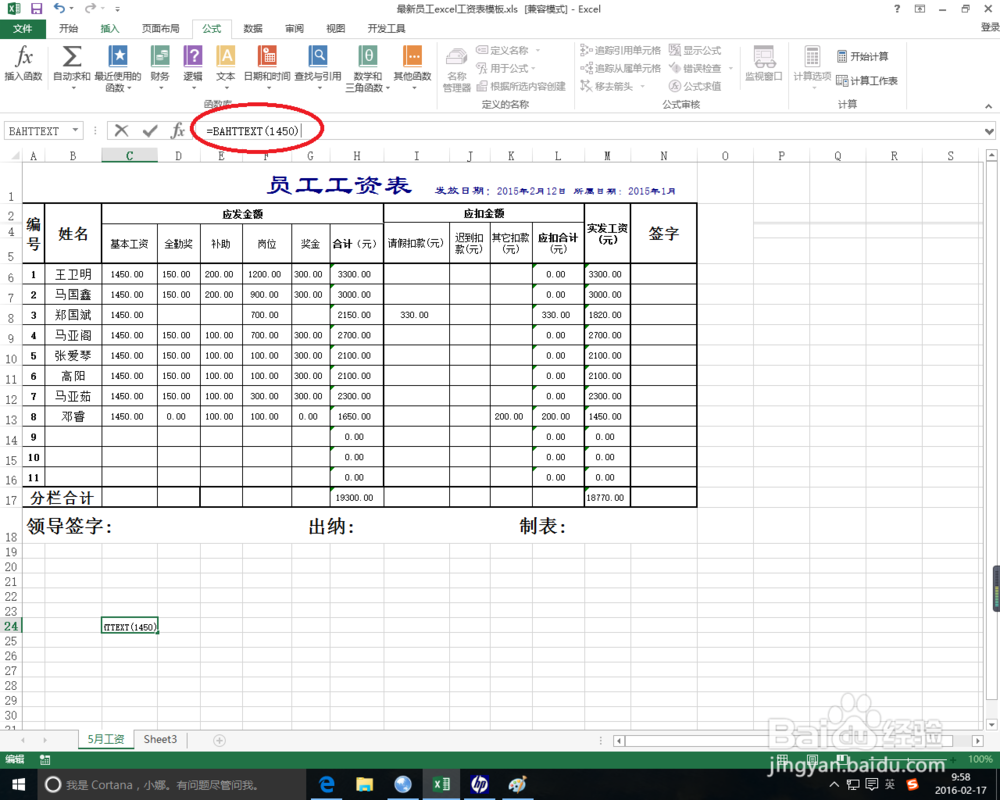Screen dimensions: 1000x800
Task: Switch to the Data (数据) ribbon tab
Action: pos(253,29)
